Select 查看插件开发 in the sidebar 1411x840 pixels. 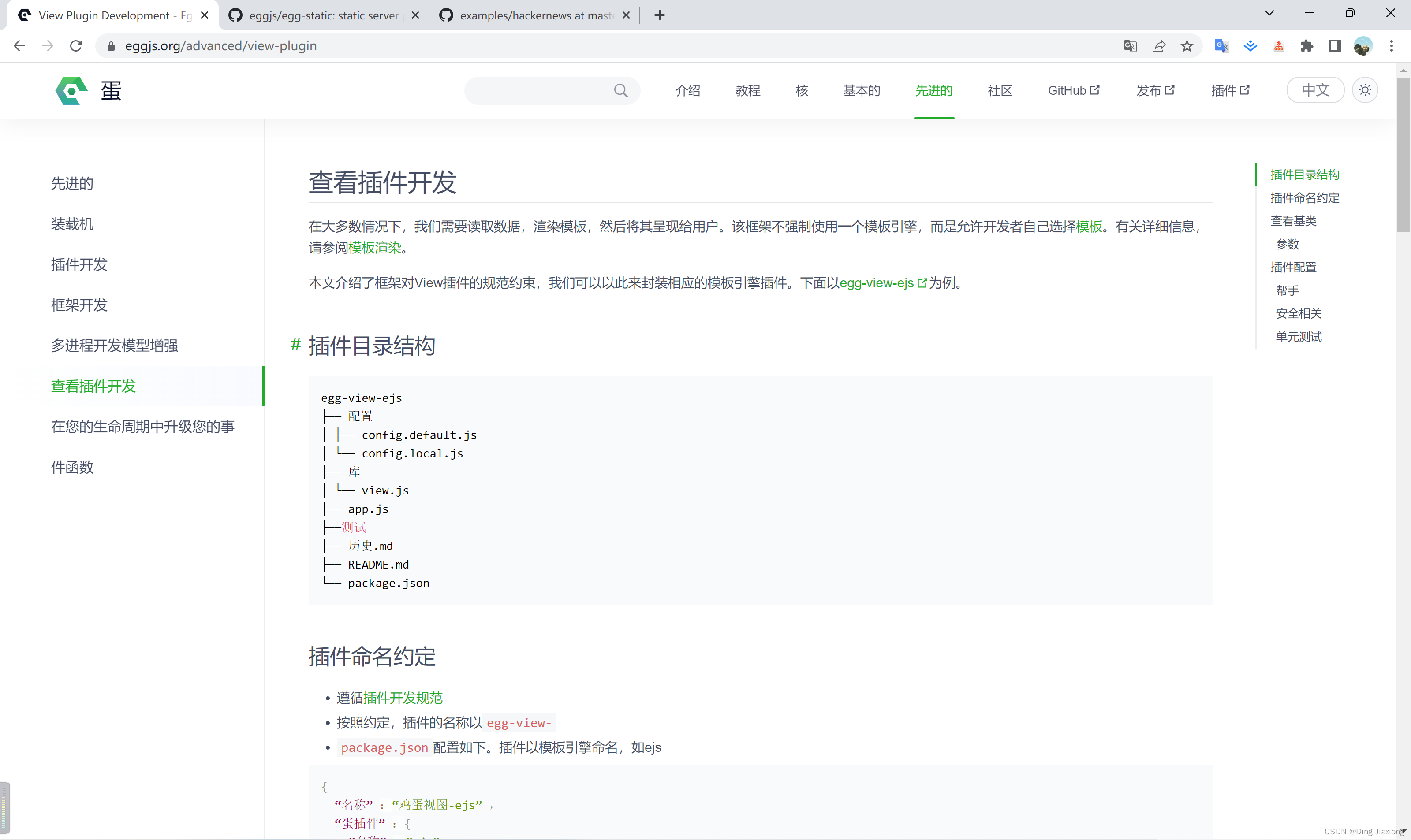[93, 386]
